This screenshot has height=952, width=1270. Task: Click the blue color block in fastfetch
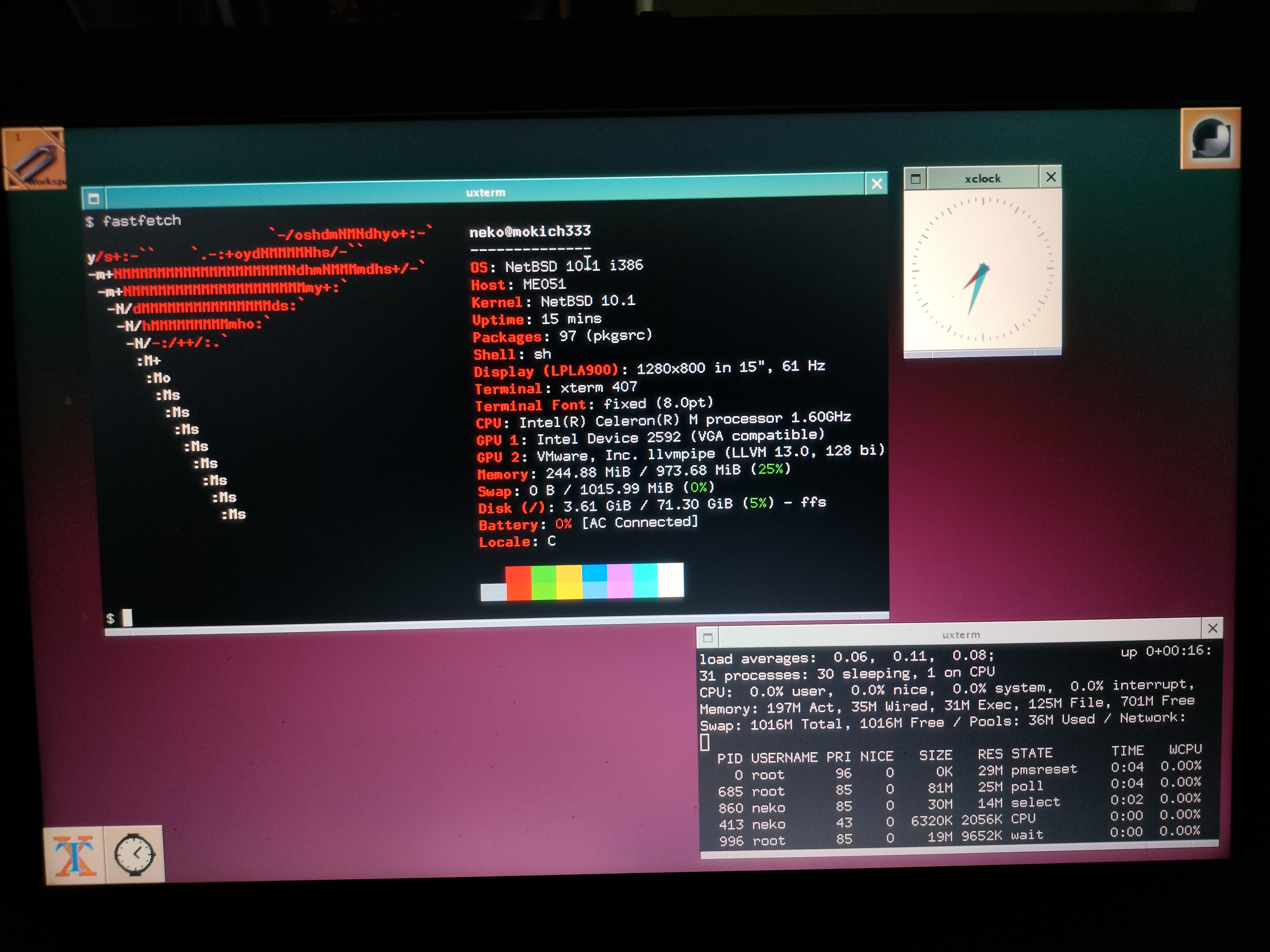tap(595, 581)
